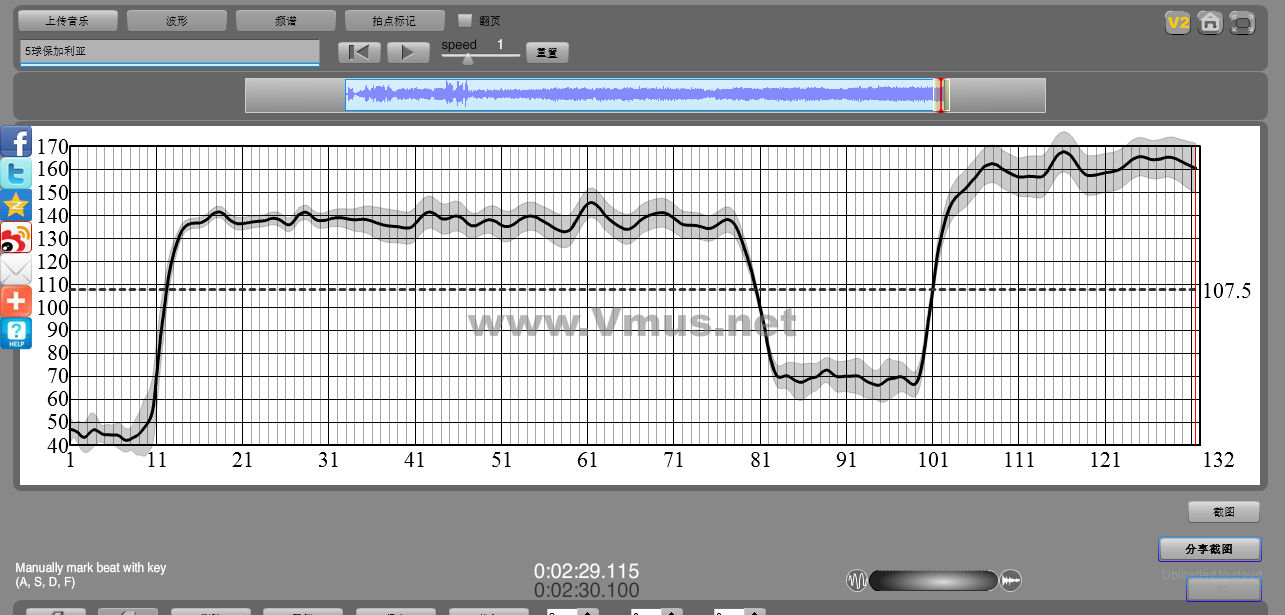Click the grayscale gradient smoothing bar
This screenshot has width=1285, height=615.
(x=934, y=580)
